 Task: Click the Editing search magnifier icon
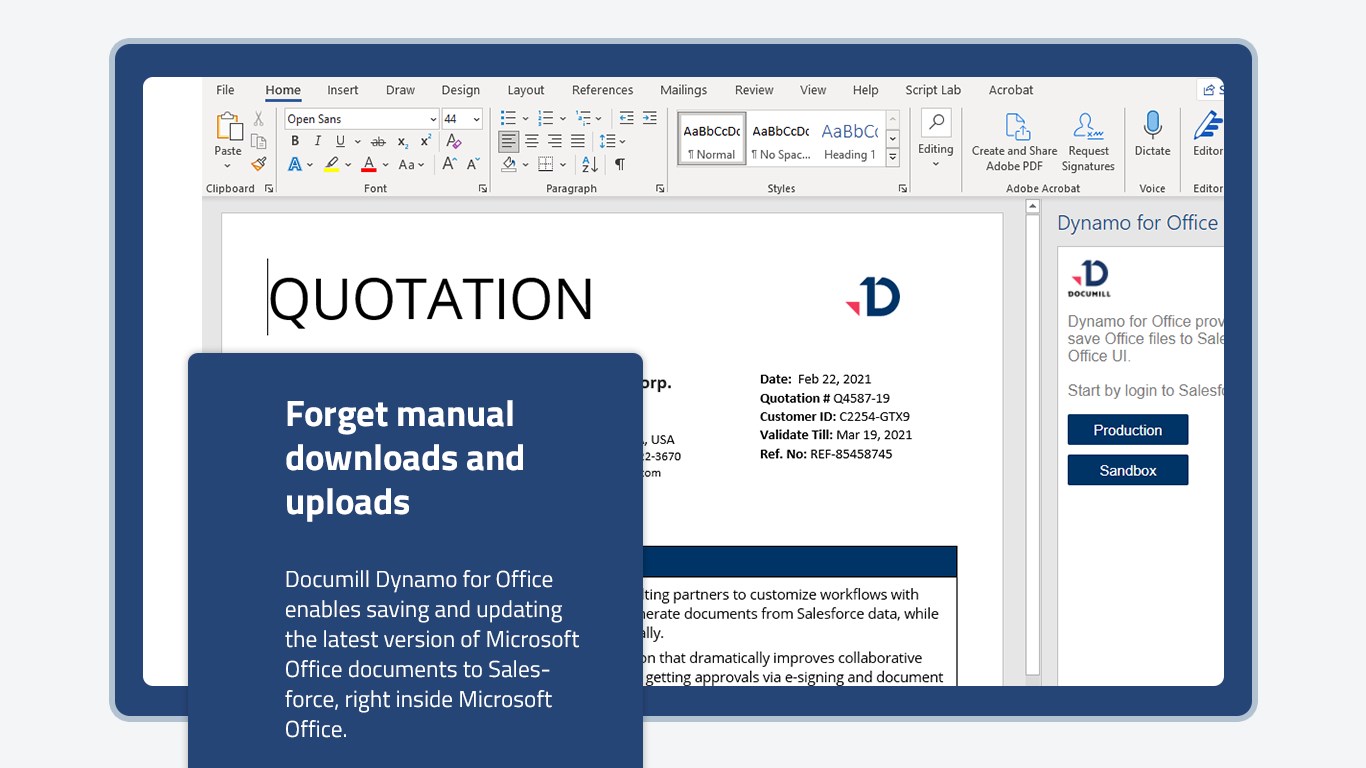click(x=936, y=123)
